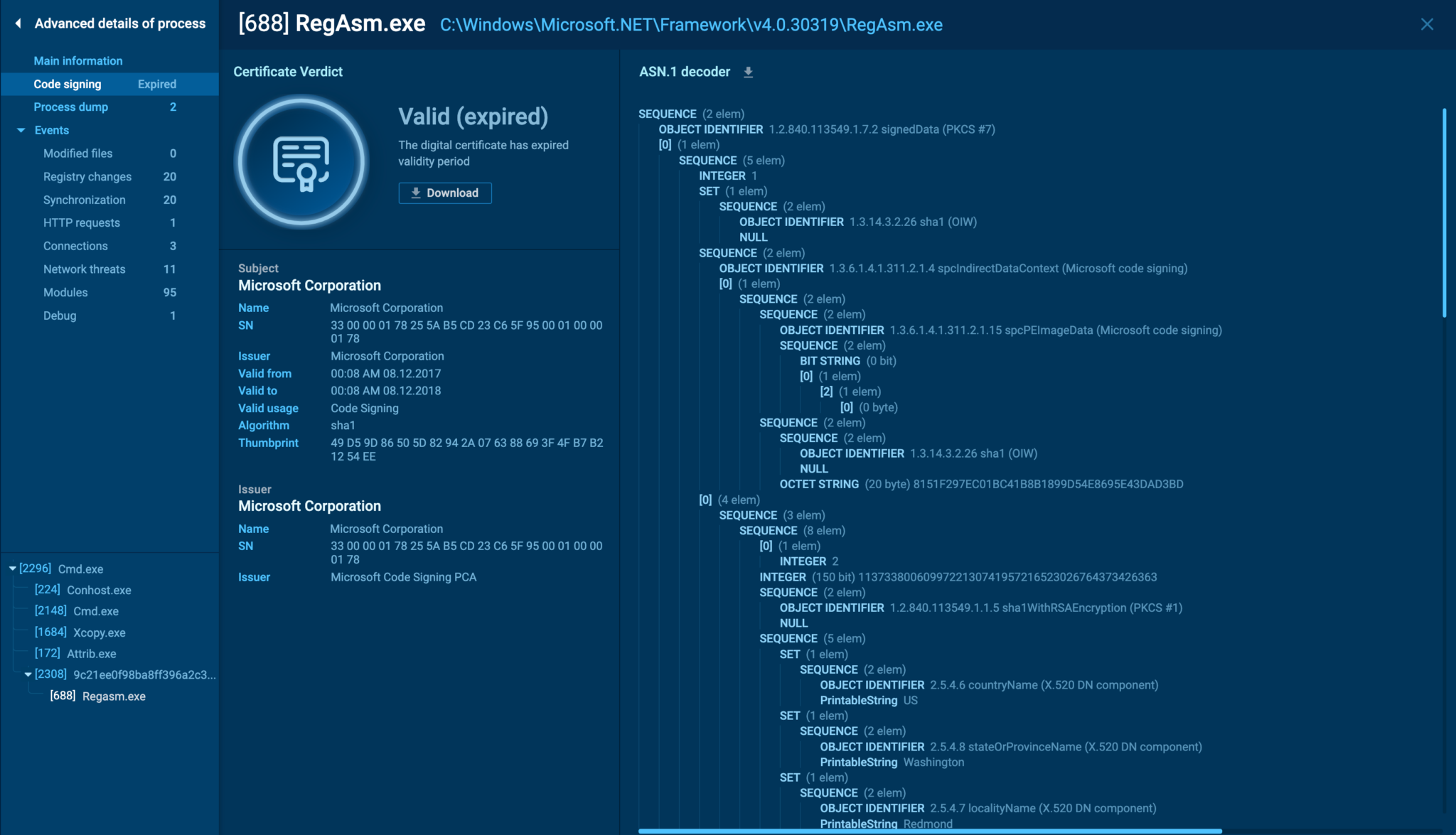Click the ASN.1 decoder vertical scrollbar
This screenshot has height=835, width=1456.
pos(1444,213)
